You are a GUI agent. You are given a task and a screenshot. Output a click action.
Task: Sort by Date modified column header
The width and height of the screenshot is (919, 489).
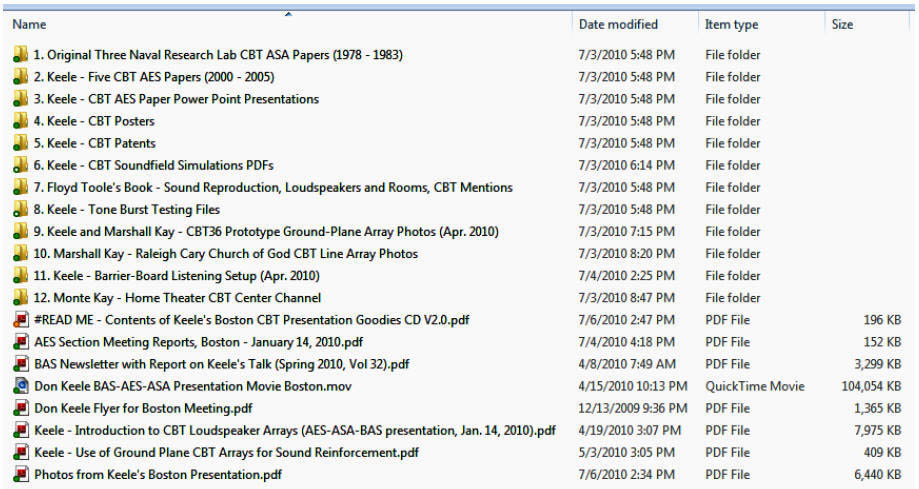pyautogui.click(x=618, y=24)
